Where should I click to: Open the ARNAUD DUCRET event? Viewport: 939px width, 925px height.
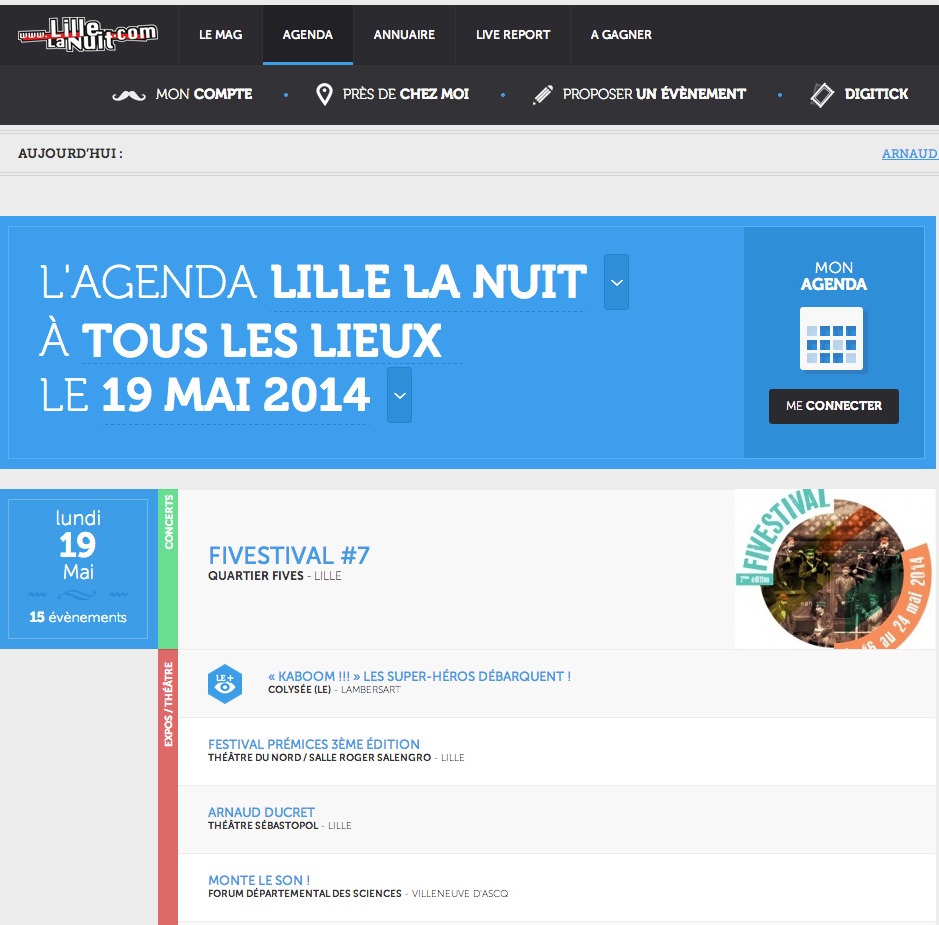point(261,812)
